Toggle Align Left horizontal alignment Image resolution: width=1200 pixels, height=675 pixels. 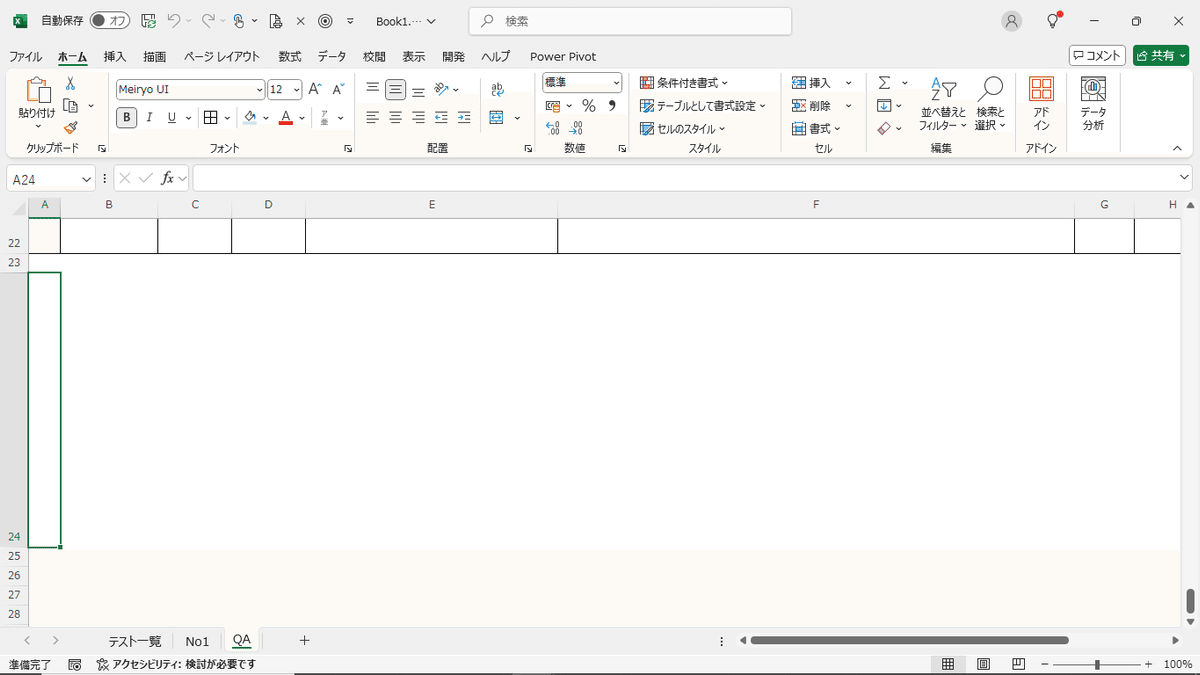(373, 117)
